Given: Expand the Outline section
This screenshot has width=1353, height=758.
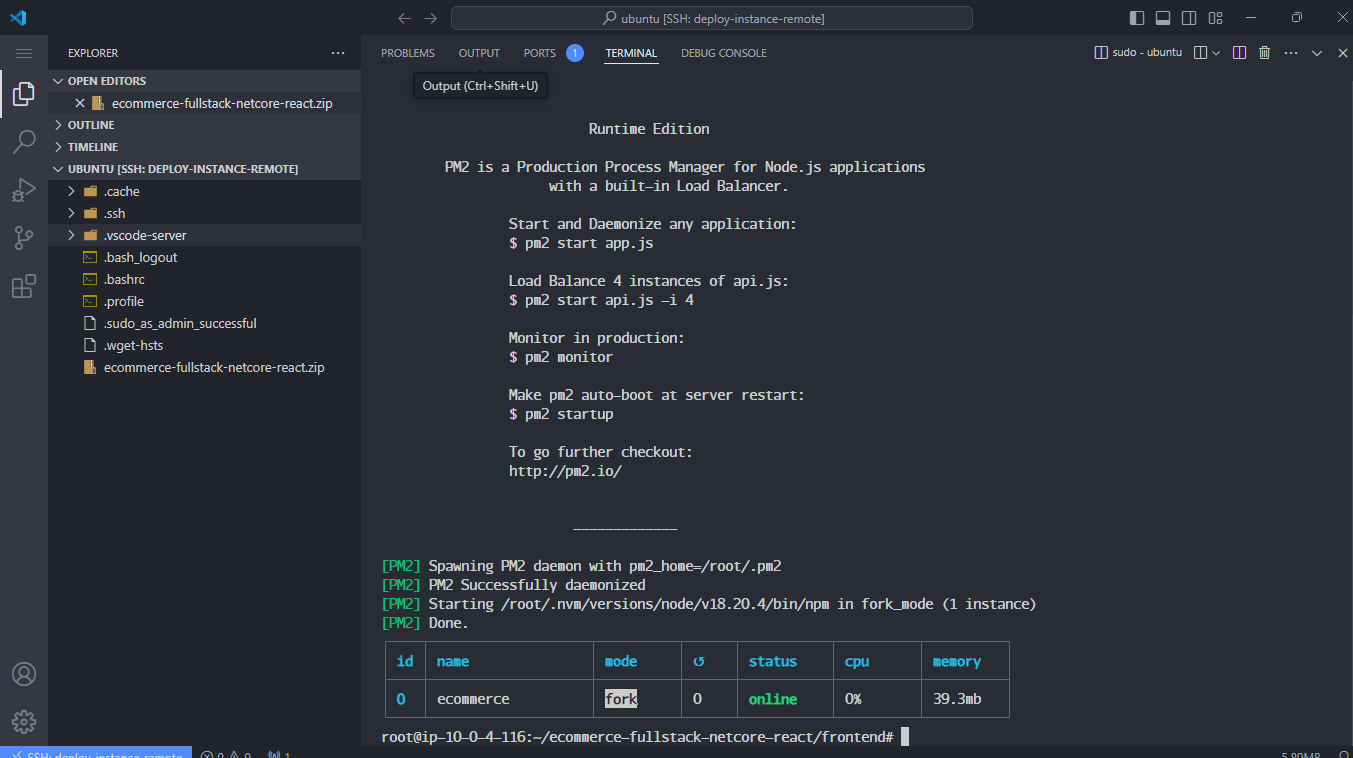Looking at the screenshot, I should [x=204, y=125].
